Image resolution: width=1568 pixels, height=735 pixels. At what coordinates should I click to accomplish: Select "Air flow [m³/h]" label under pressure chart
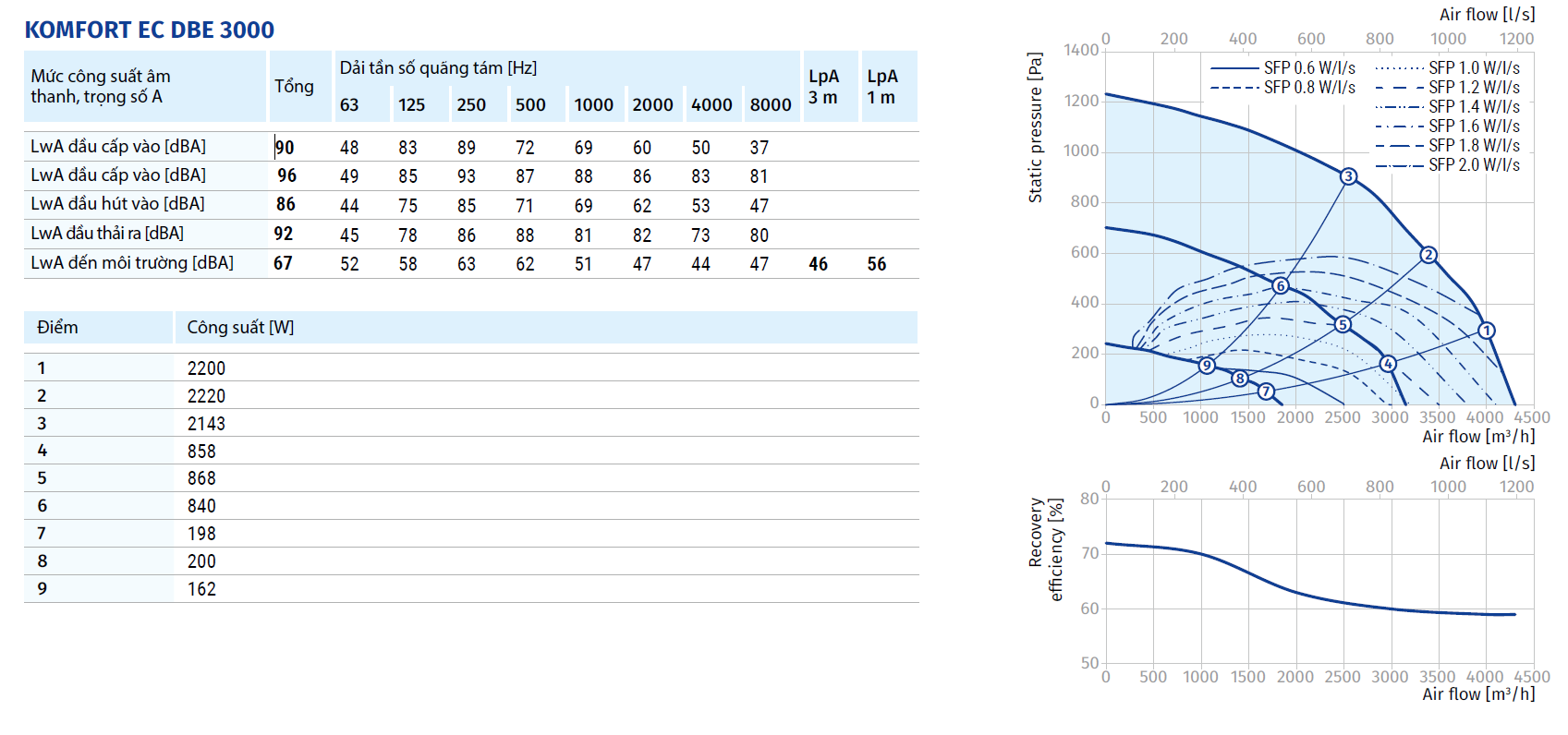click(1478, 437)
